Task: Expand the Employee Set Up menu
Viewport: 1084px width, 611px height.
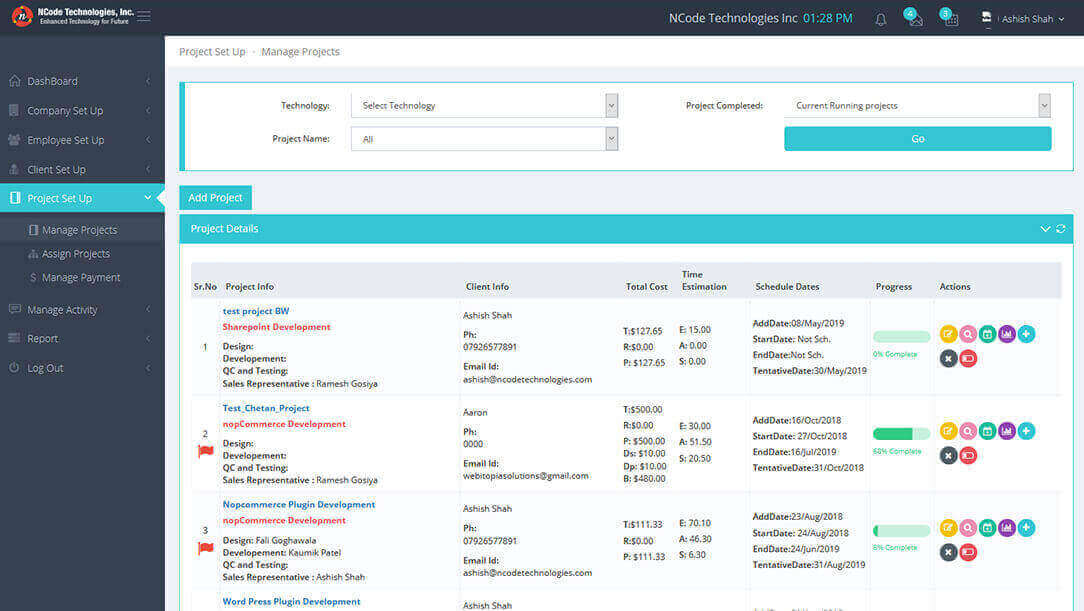Action: click(x=82, y=140)
